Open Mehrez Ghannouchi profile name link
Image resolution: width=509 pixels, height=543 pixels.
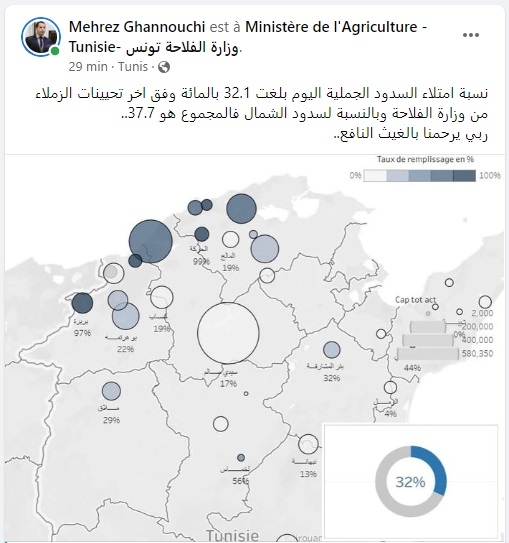(x=137, y=27)
